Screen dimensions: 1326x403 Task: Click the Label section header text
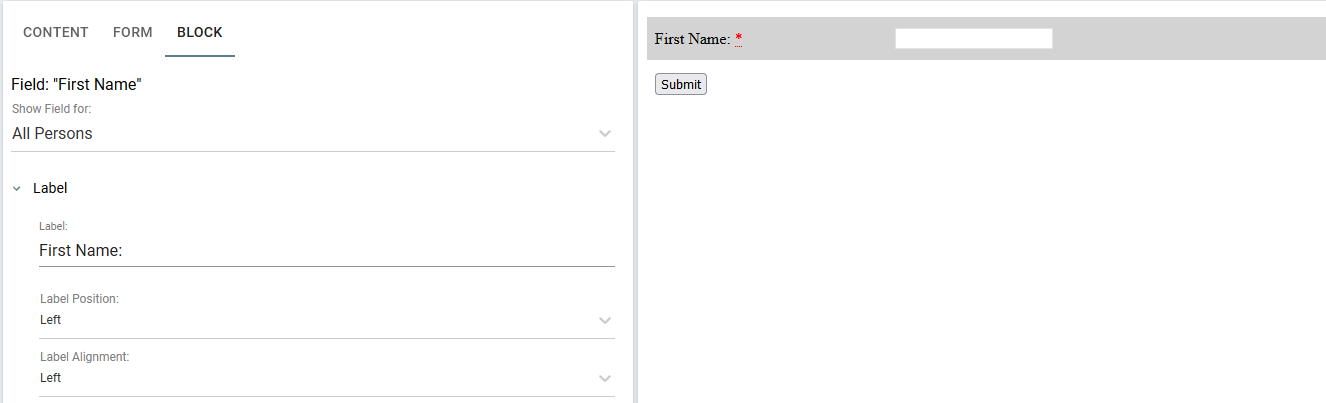point(50,188)
